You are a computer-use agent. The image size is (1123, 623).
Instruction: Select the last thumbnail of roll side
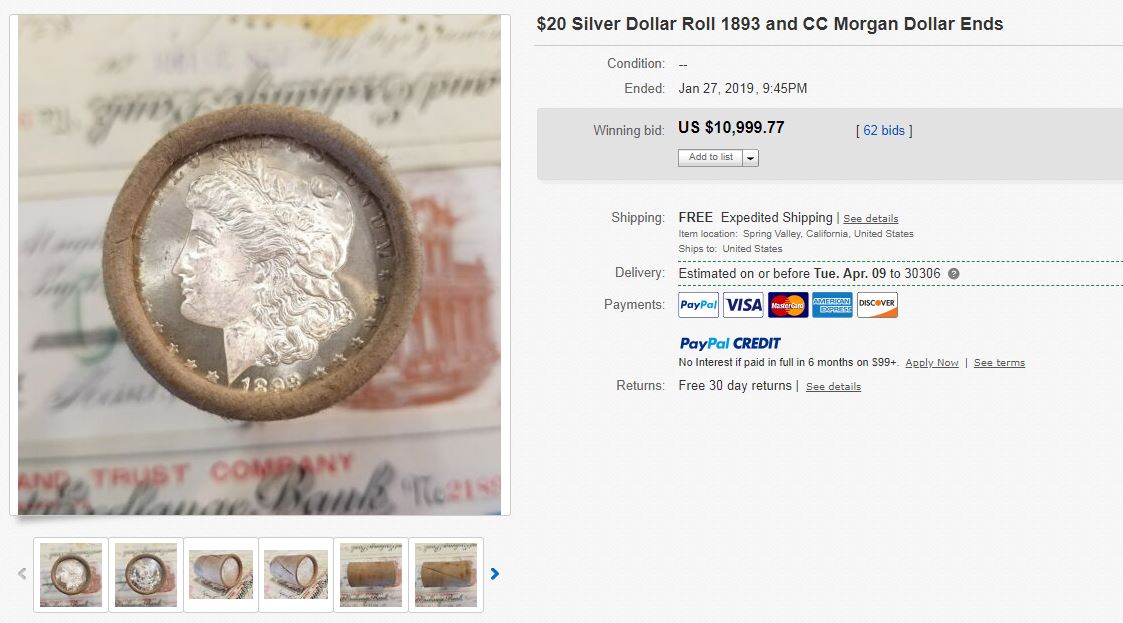[x=446, y=575]
